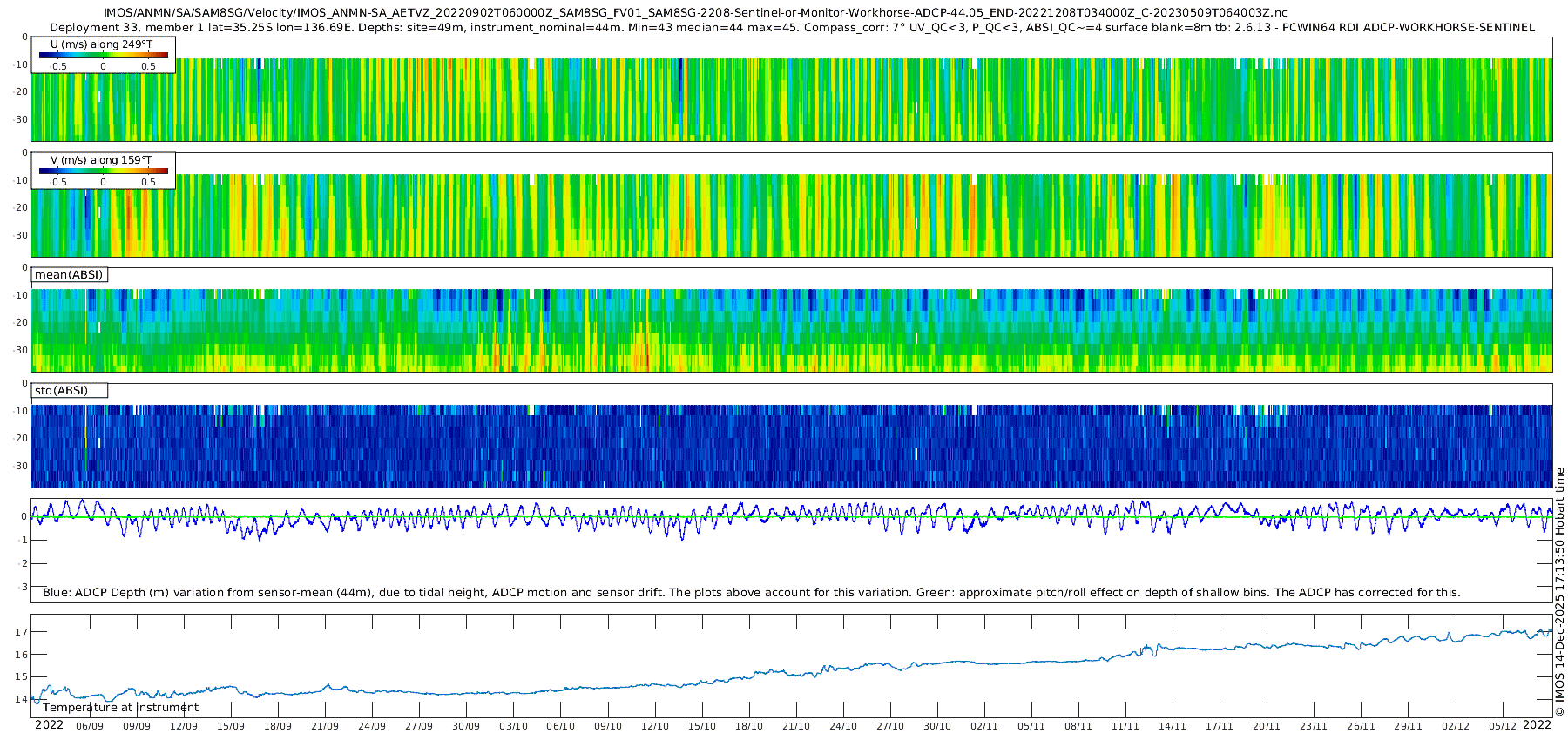
Task: Click the mean(ABSI) panel label
Action: click(x=69, y=275)
